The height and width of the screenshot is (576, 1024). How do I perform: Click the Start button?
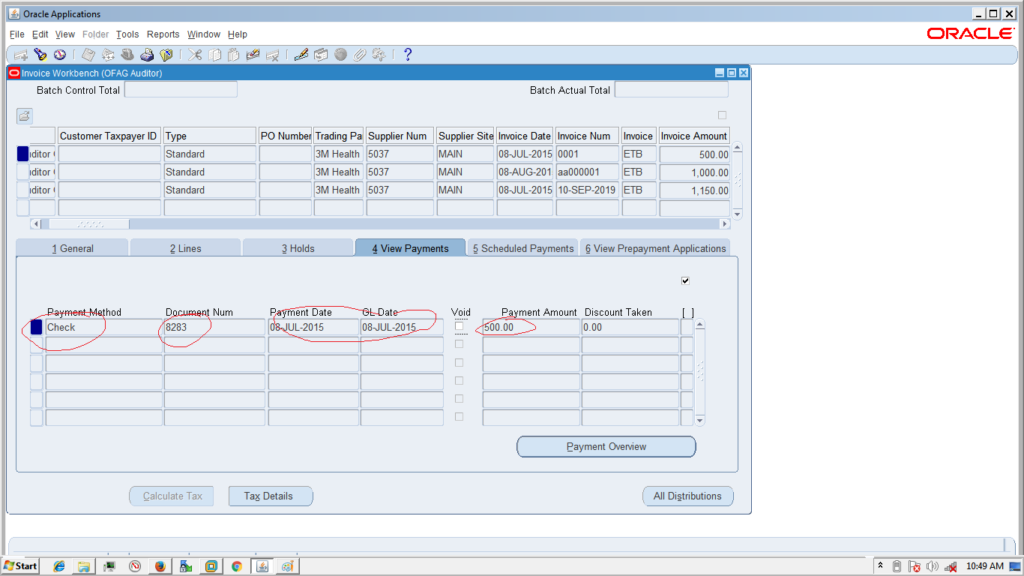click(20, 566)
